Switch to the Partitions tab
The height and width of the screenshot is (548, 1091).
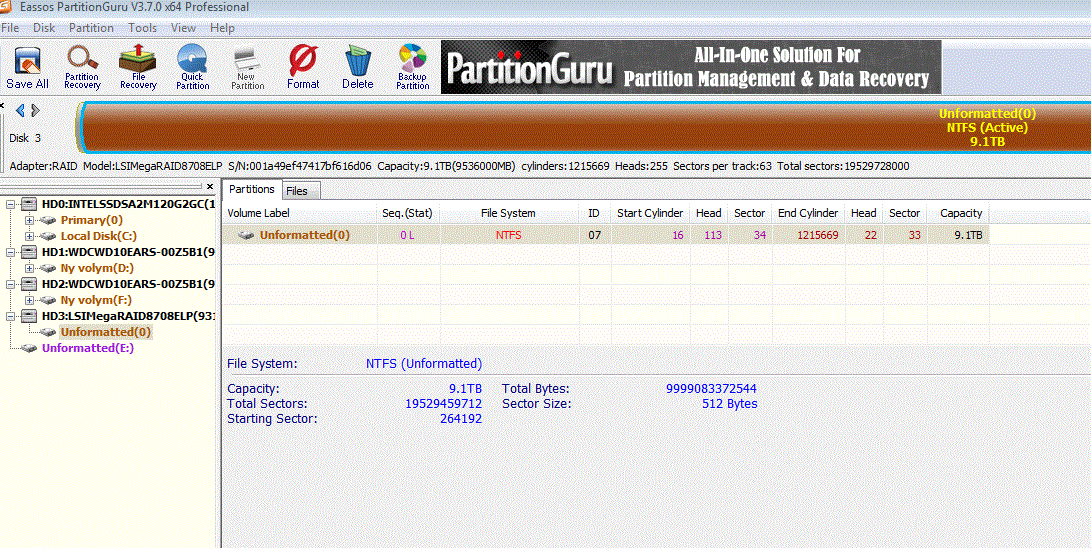[x=252, y=189]
